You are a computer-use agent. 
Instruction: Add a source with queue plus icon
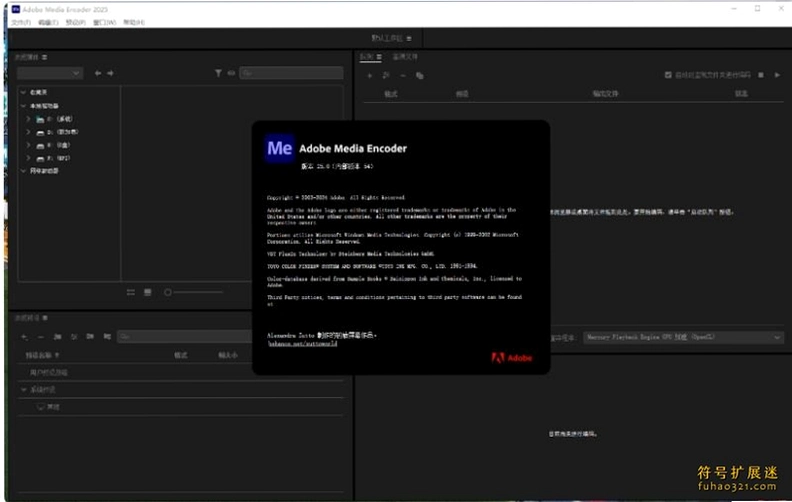click(x=370, y=76)
